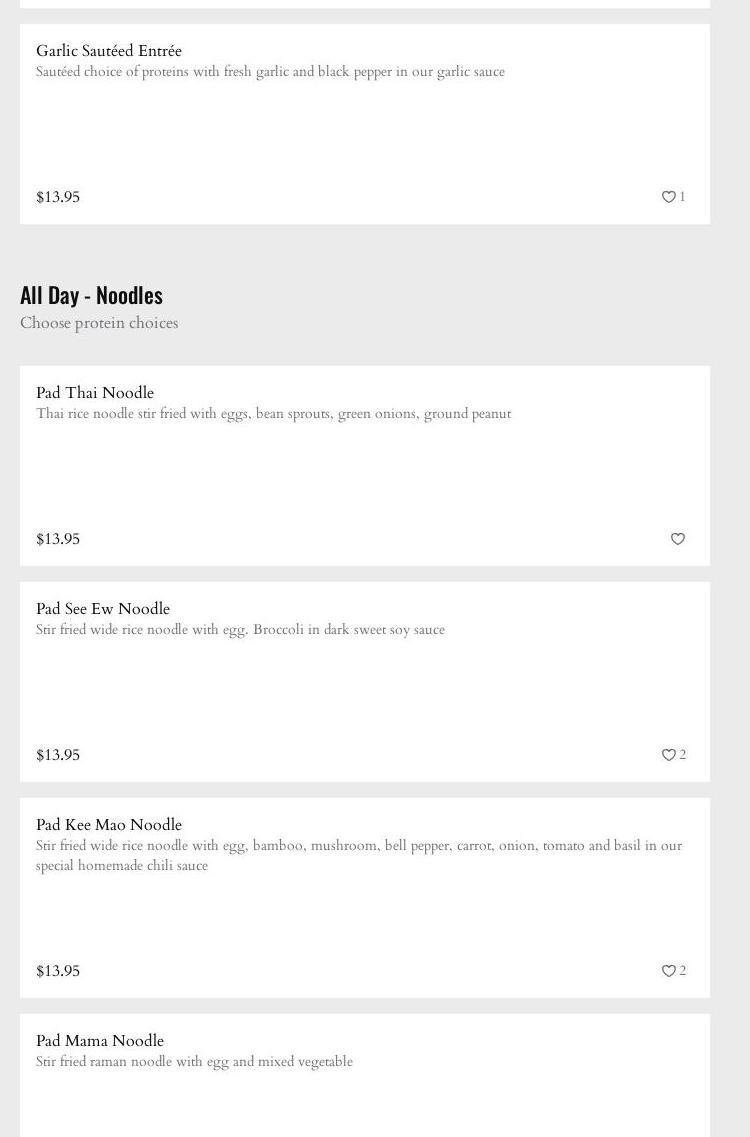Open the Pad See Ew Noodle title
This screenshot has height=1137, width=750.
coord(103,609)
